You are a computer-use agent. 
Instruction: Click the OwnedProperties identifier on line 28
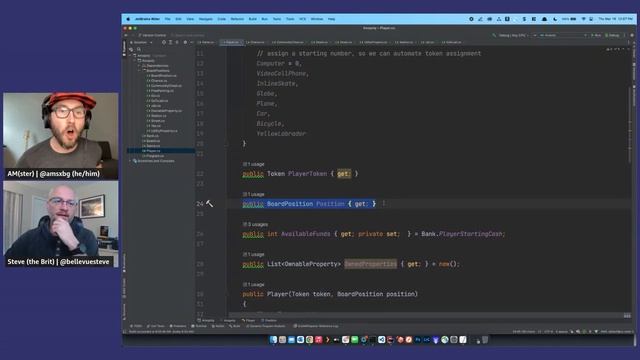[x=370, y=264]
